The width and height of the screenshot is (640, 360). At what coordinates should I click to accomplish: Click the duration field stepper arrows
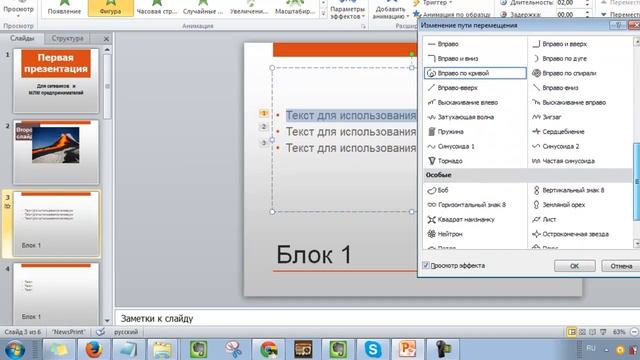[587, 3]
